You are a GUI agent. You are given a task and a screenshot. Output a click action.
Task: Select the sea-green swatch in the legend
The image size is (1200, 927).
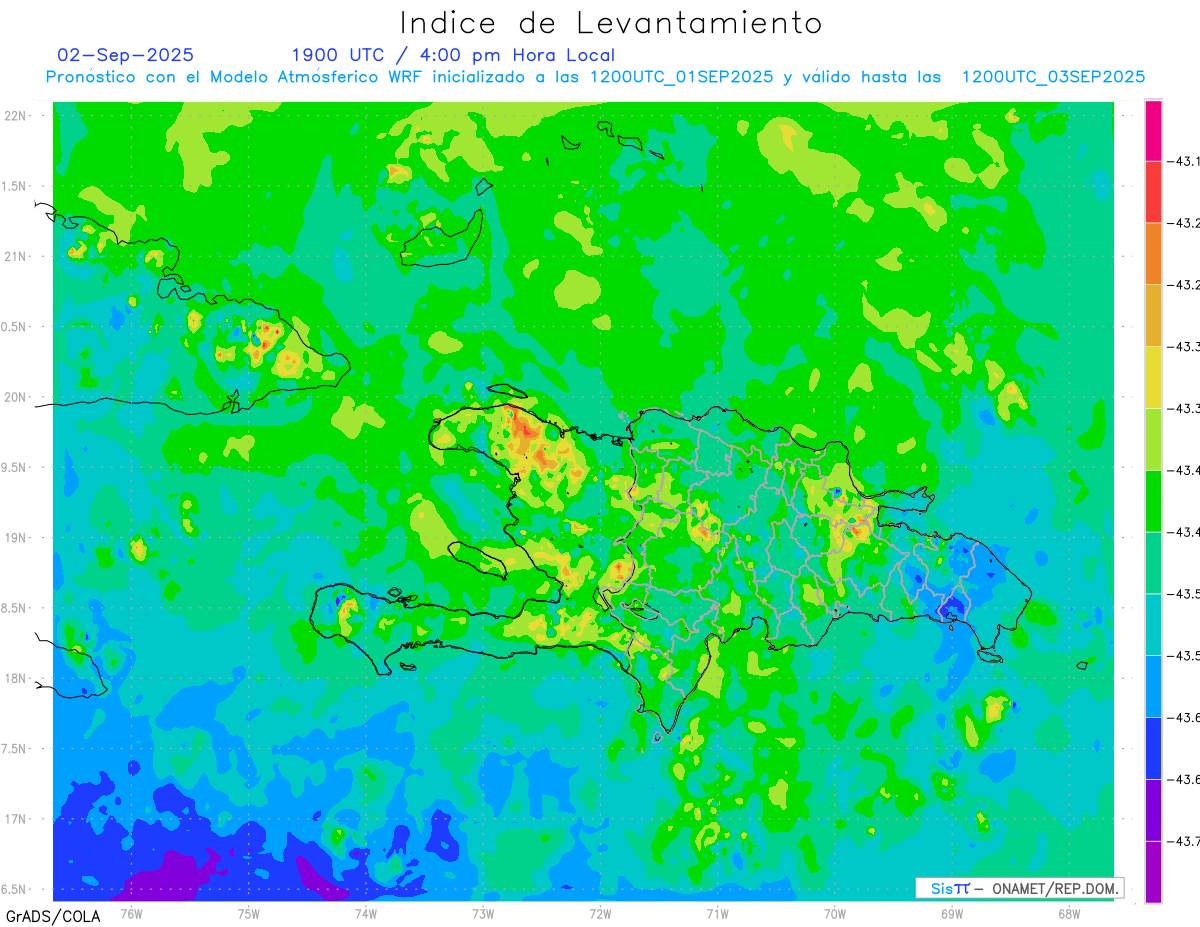click(x=1153, y=563)
